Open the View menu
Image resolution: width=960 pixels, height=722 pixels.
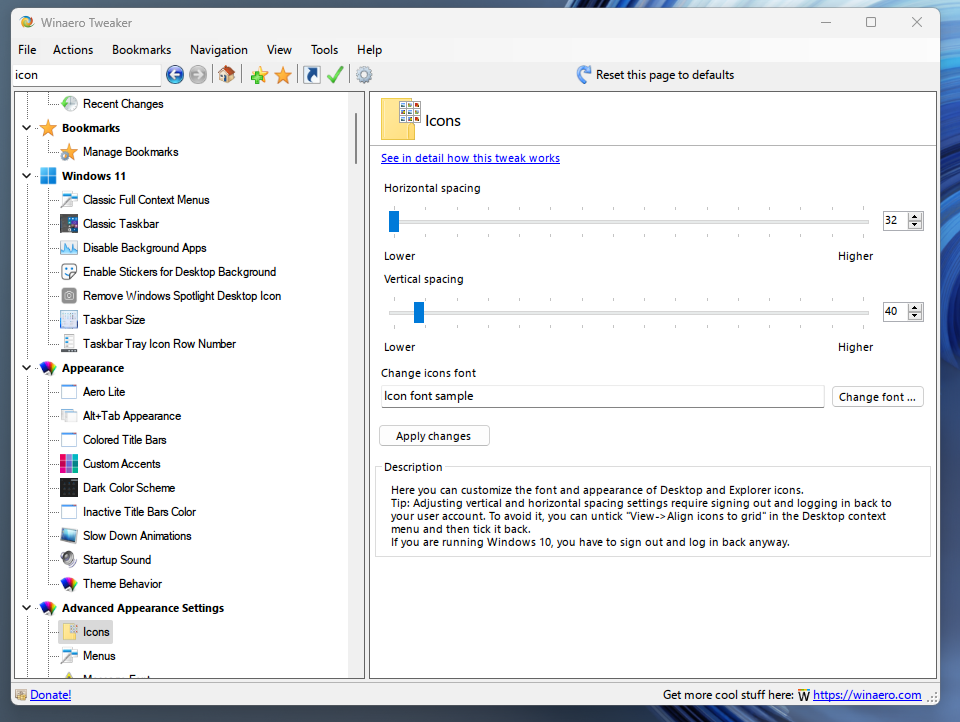pyautogui.click(x=279, y=49)
